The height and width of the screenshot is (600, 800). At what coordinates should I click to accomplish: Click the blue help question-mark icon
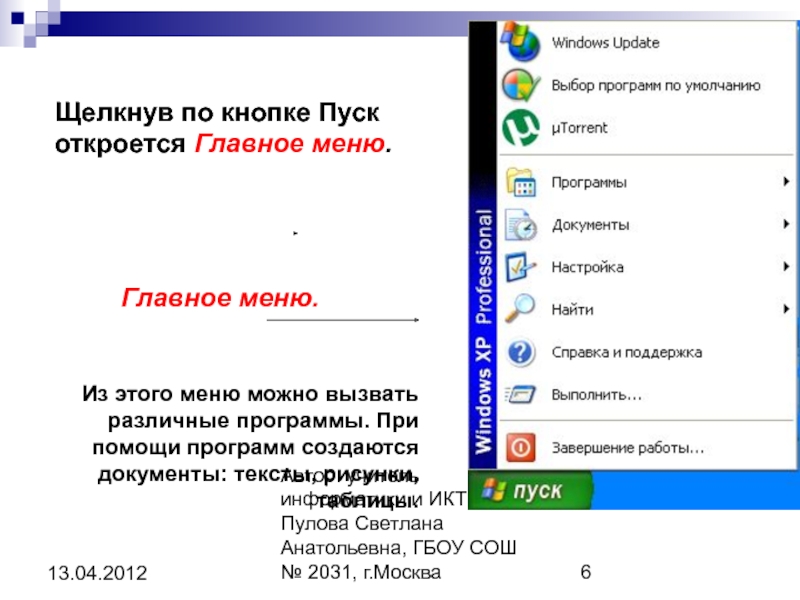pyautogui.click(x=520, y=352)
